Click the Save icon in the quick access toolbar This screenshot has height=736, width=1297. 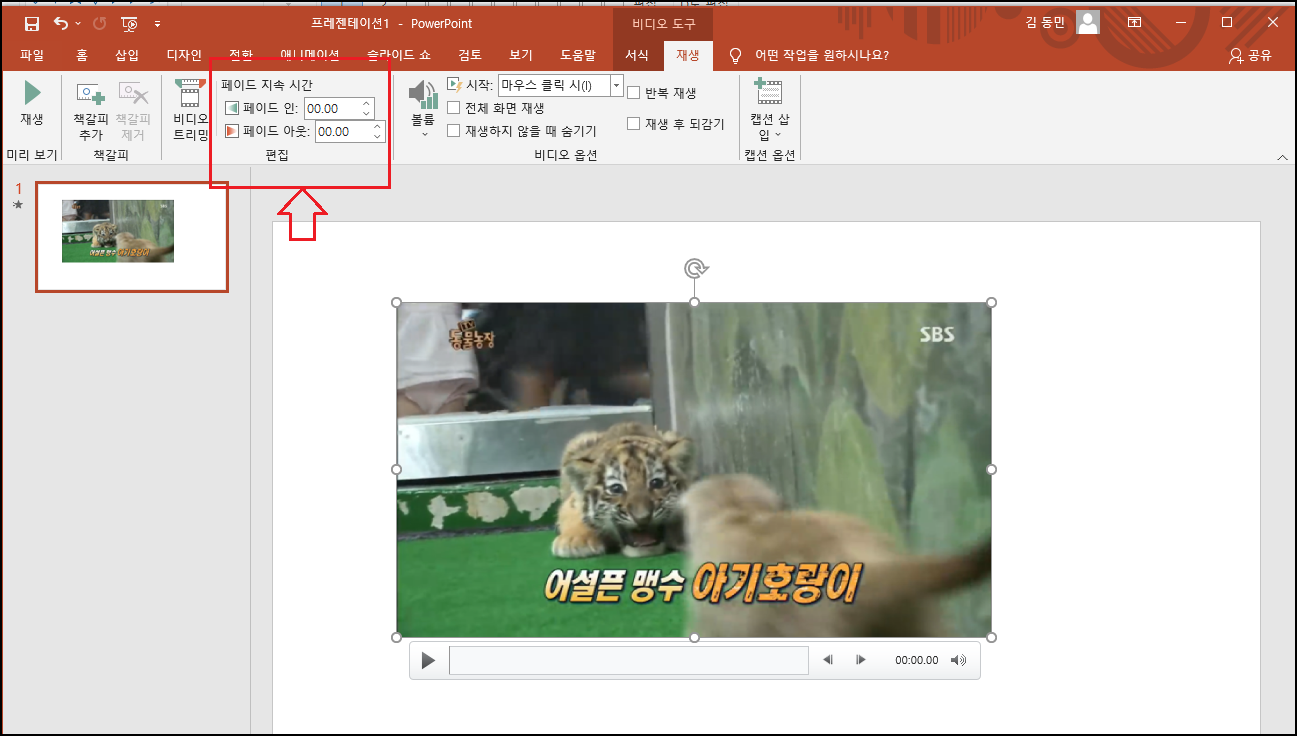pos(32,23)
